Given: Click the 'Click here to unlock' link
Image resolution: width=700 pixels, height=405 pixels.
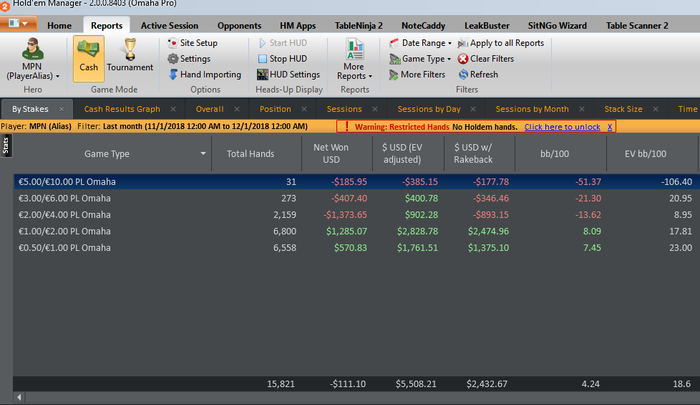Looking at the screenshot, I should coord(562,127).
